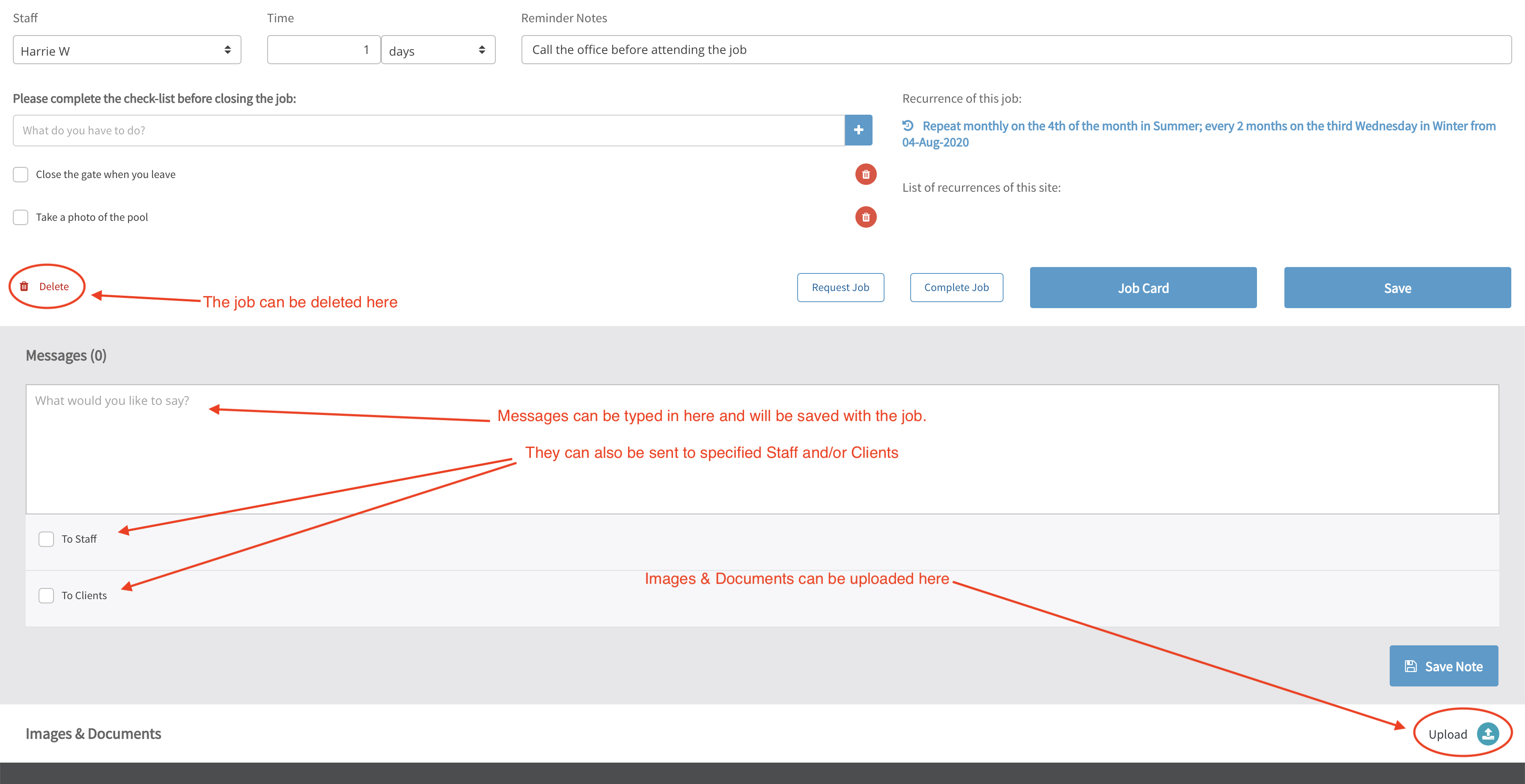1525x784 pixels.
Task: Click the checklist instruction 'Please complete the check-list' text
Action: point(155,99)
